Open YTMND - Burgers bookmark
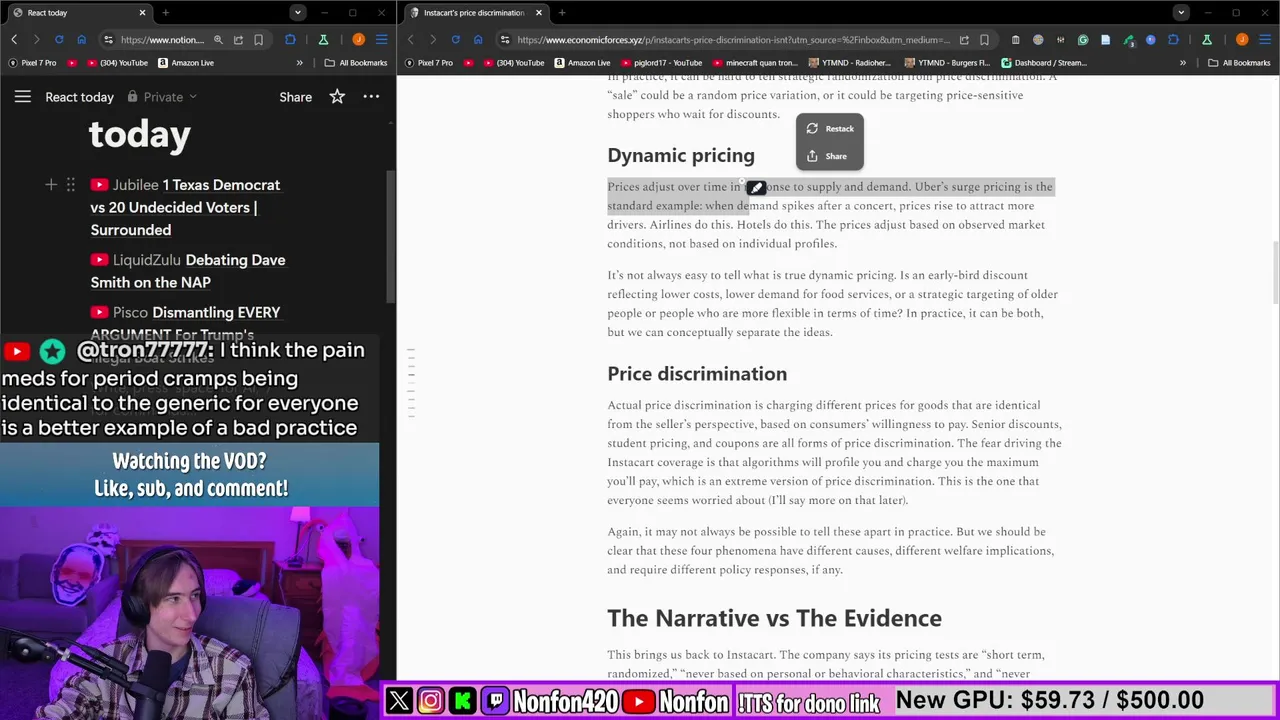Viewport: 1280px width, 720px height. tap(947, 63)
